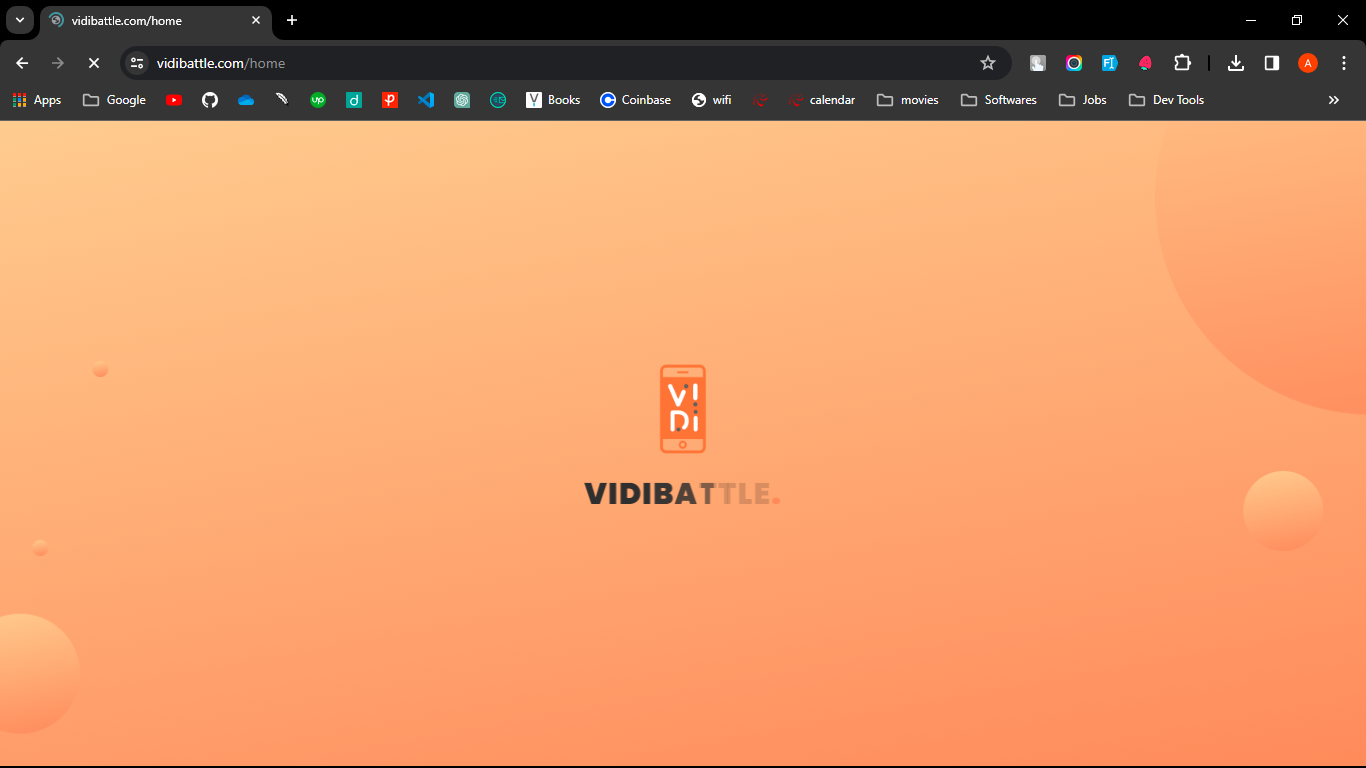Open the GitHub bookmark
1366x768 pixels.
tap(210, 100)
